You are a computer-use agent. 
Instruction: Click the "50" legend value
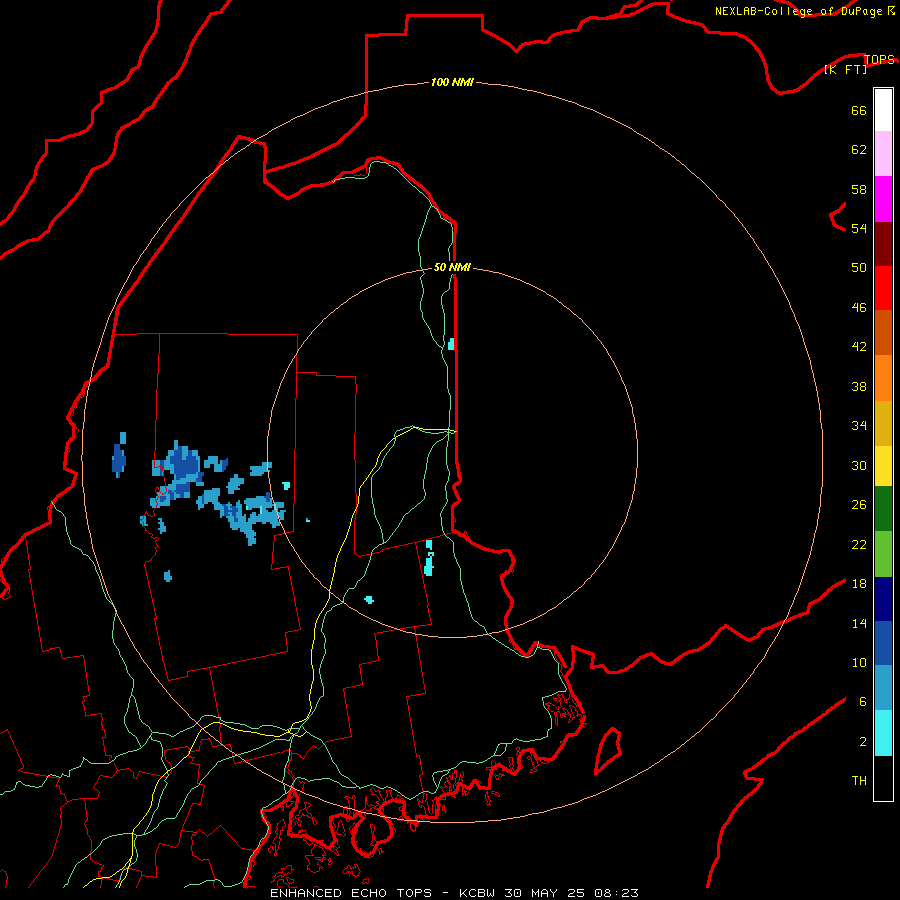[859, 268]
